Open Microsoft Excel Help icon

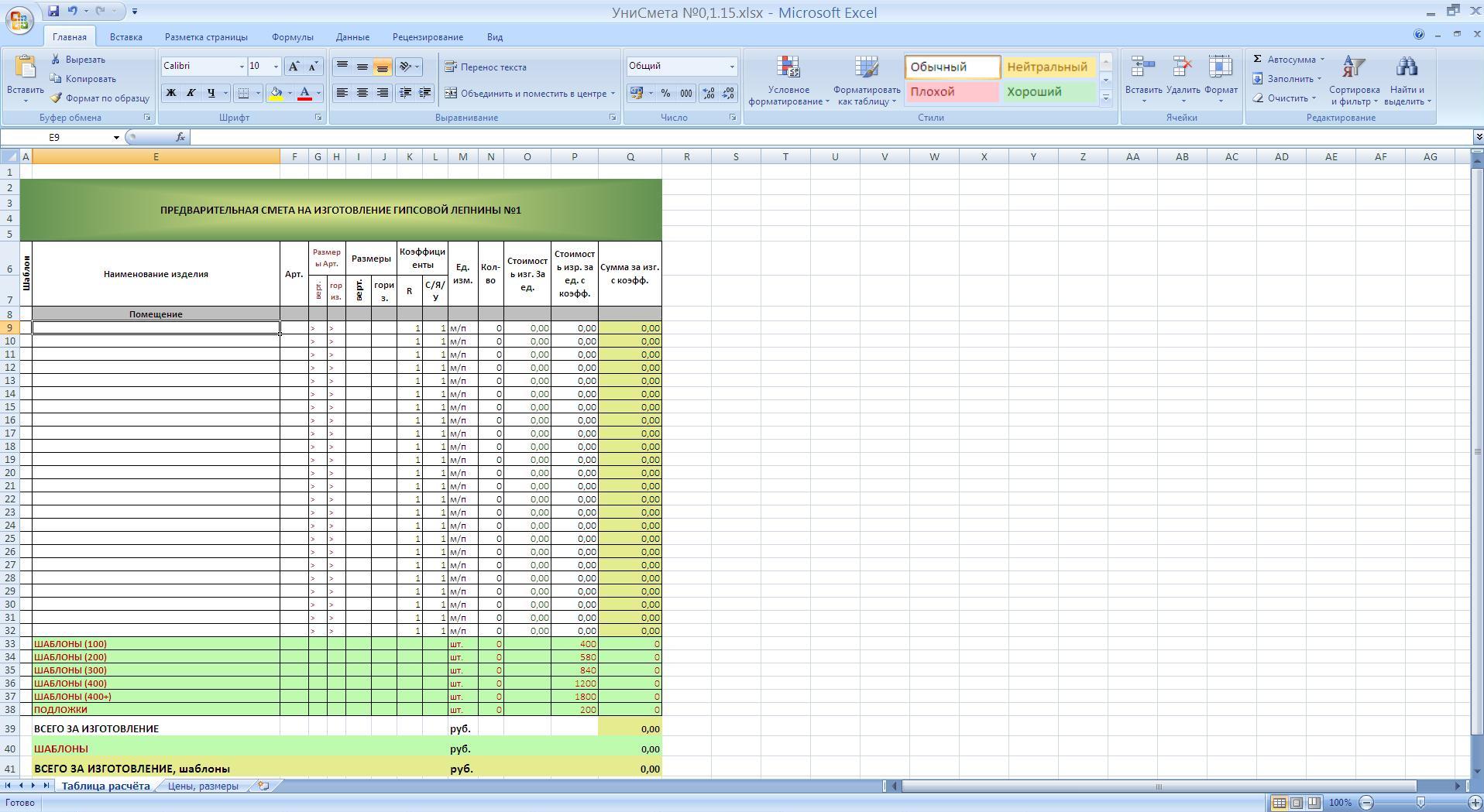(1418, 35)
